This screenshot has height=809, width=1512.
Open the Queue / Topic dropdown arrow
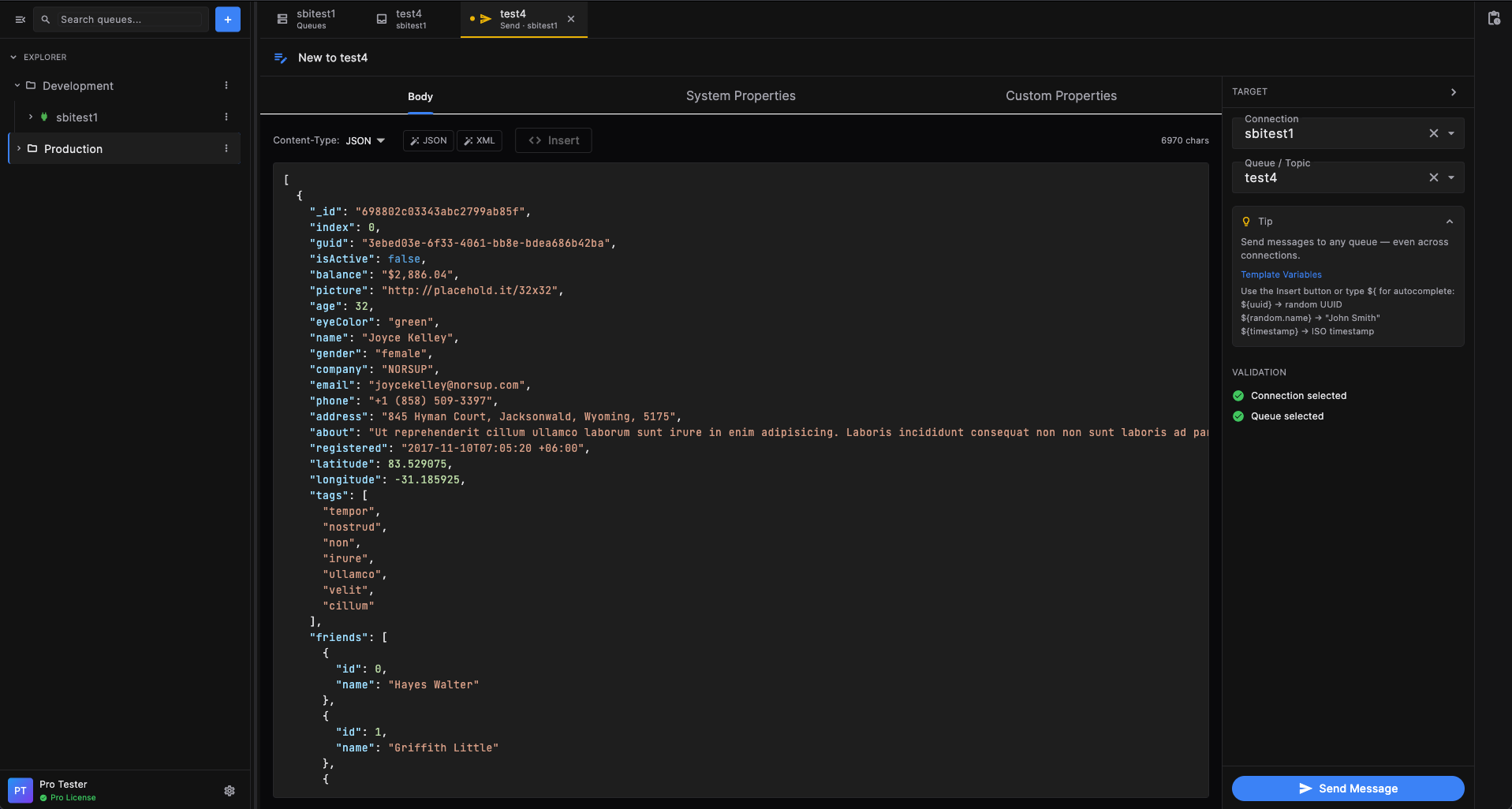coord(1451,178)
